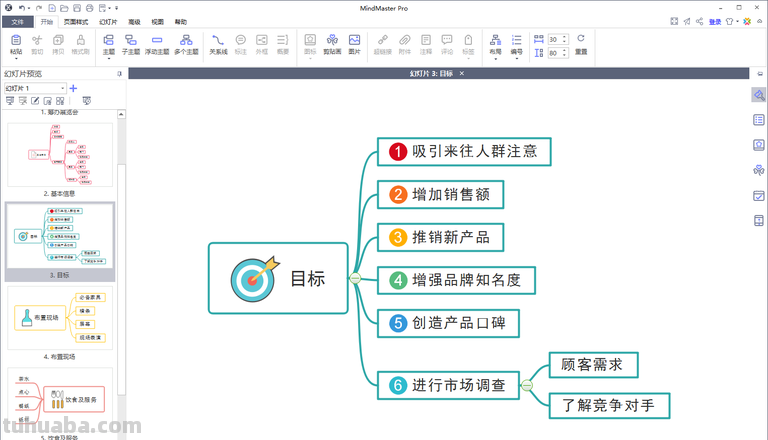Image resolution: width=768 pixels, height=440 pixels.
Task: Create a new document from quick toolbar
Action: click(x=52, y=8)
